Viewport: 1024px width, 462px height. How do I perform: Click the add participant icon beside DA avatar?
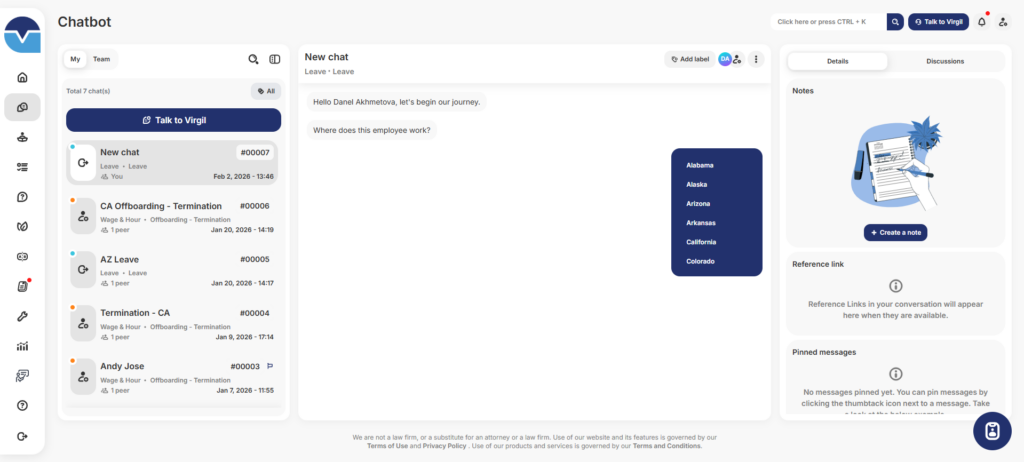[737, 59]
